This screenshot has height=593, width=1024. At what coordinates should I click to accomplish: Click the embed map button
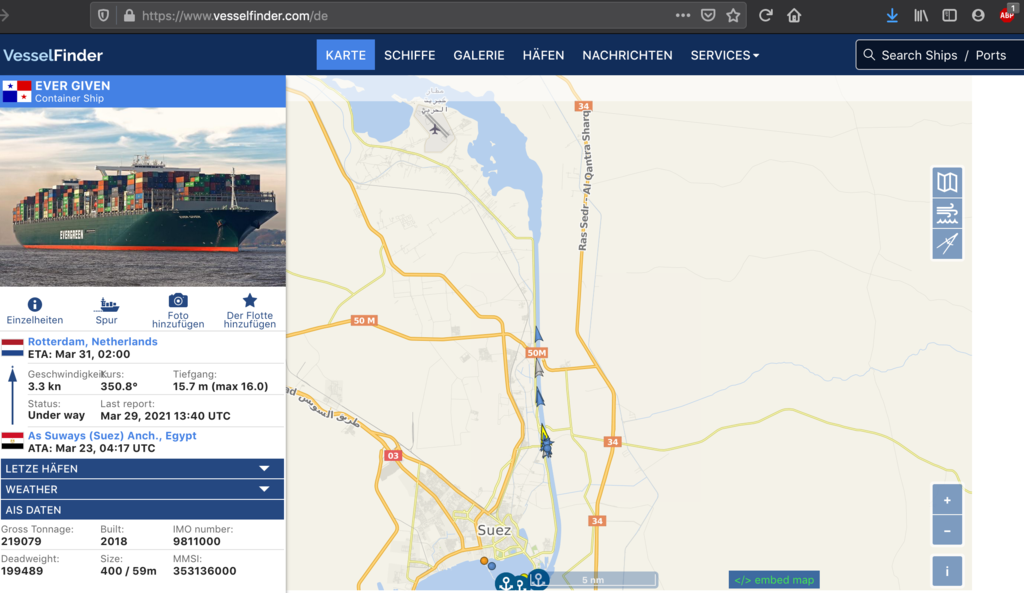(x=774, y=580)
